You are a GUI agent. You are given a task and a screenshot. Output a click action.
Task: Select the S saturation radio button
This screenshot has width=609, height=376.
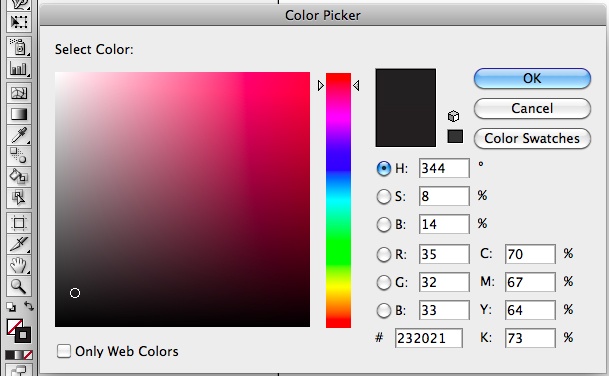[384, 197]
